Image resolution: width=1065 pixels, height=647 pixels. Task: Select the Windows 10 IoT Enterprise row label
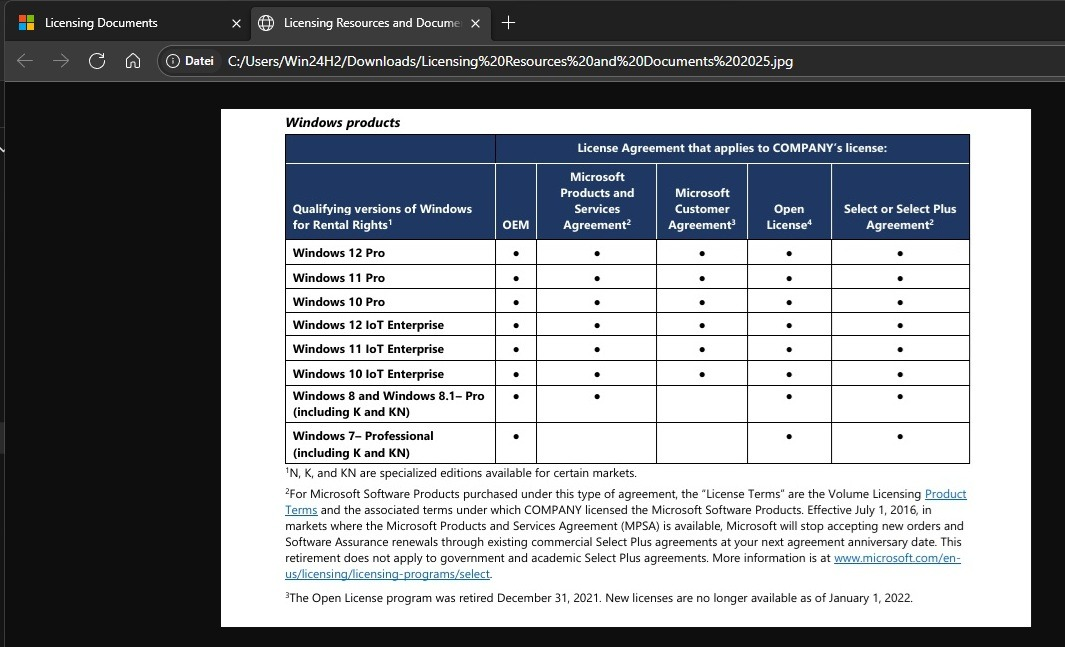(x=368, y=373)
